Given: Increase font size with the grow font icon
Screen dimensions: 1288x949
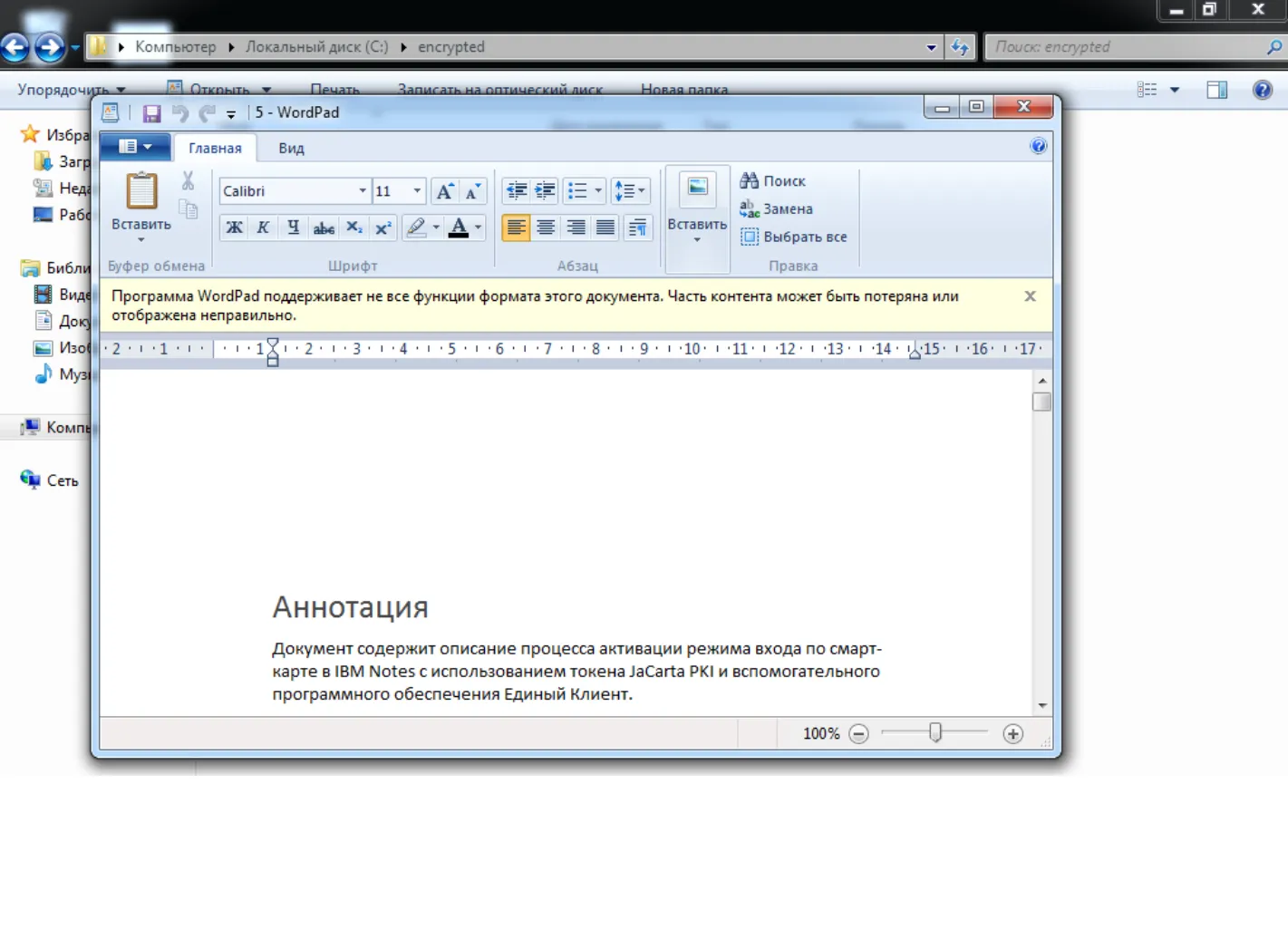Looking at the screenshot, I should click(445, 191).
